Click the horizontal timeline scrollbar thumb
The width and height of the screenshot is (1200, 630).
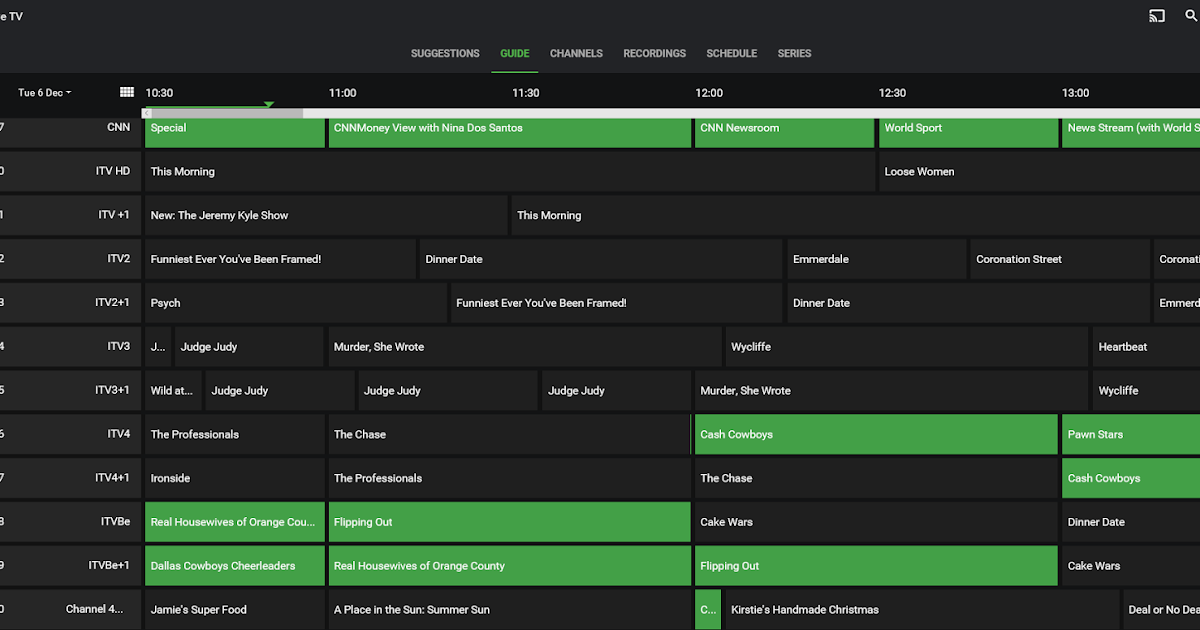(x=228, y=113)
